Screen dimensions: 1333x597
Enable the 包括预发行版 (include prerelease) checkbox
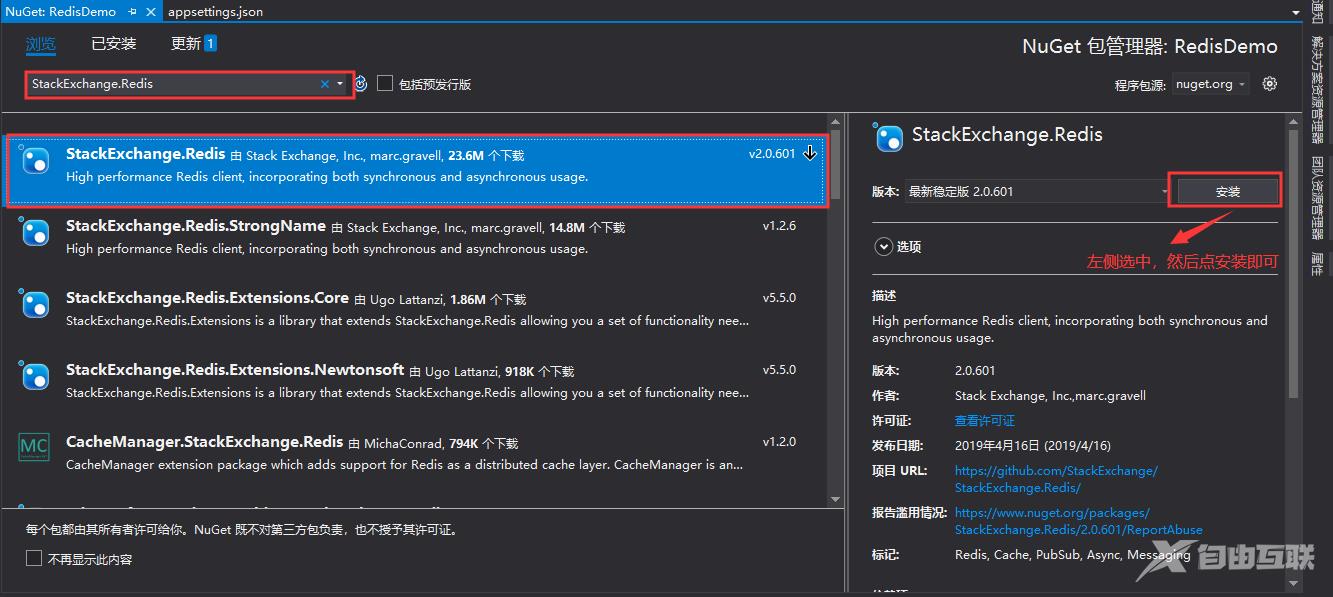click(x=385, y=84)
